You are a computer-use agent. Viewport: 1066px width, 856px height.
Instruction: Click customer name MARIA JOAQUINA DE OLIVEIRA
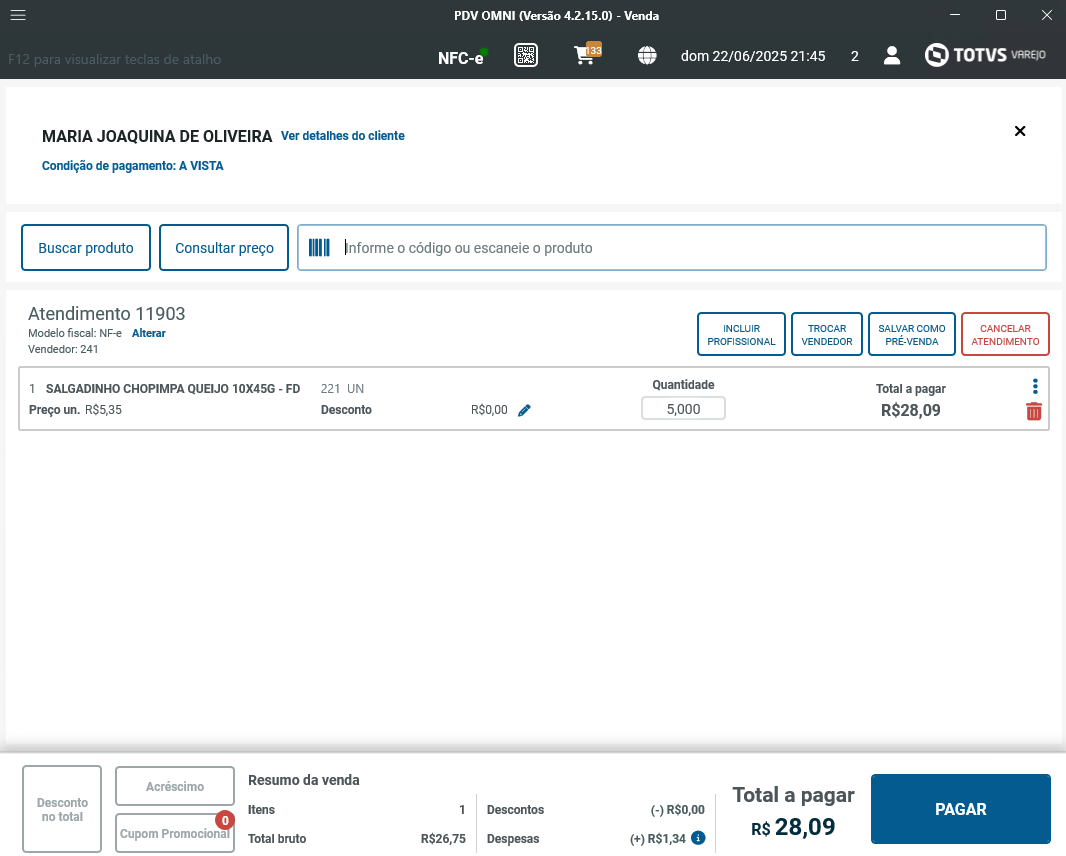pyautogui.click(x=157, y=136)
